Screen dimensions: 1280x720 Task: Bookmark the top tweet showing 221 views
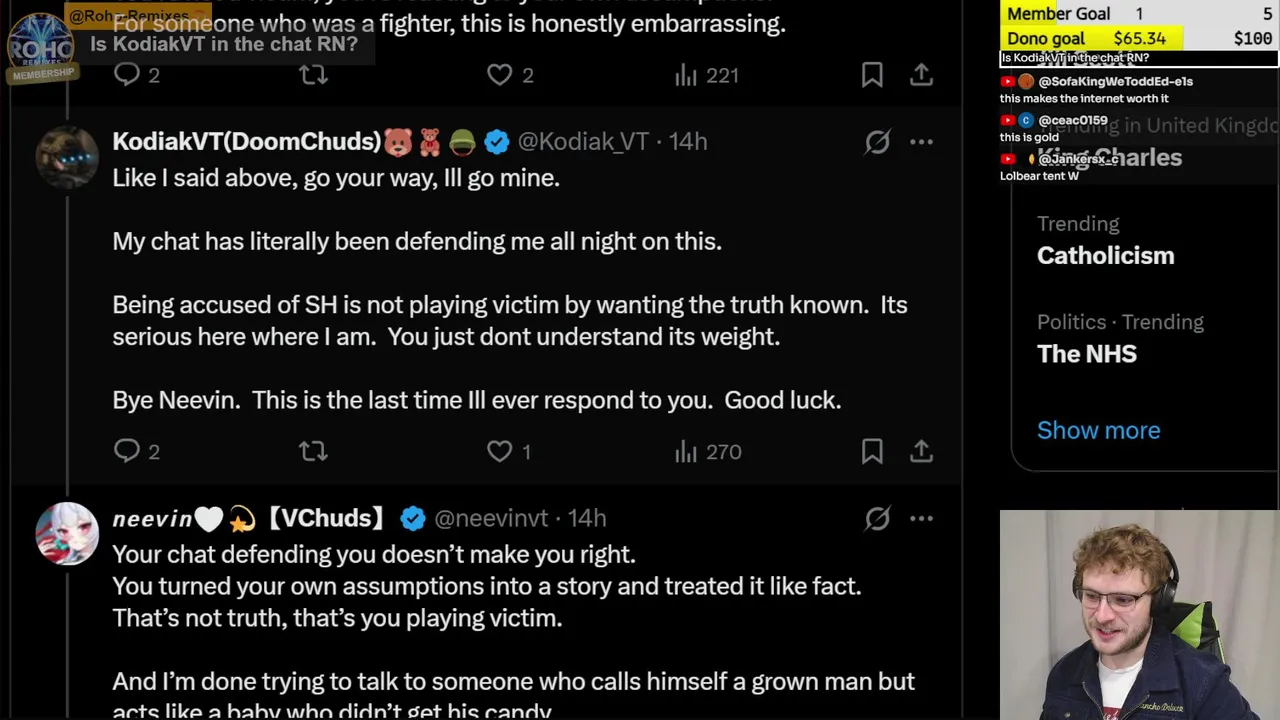click(872, 75)
